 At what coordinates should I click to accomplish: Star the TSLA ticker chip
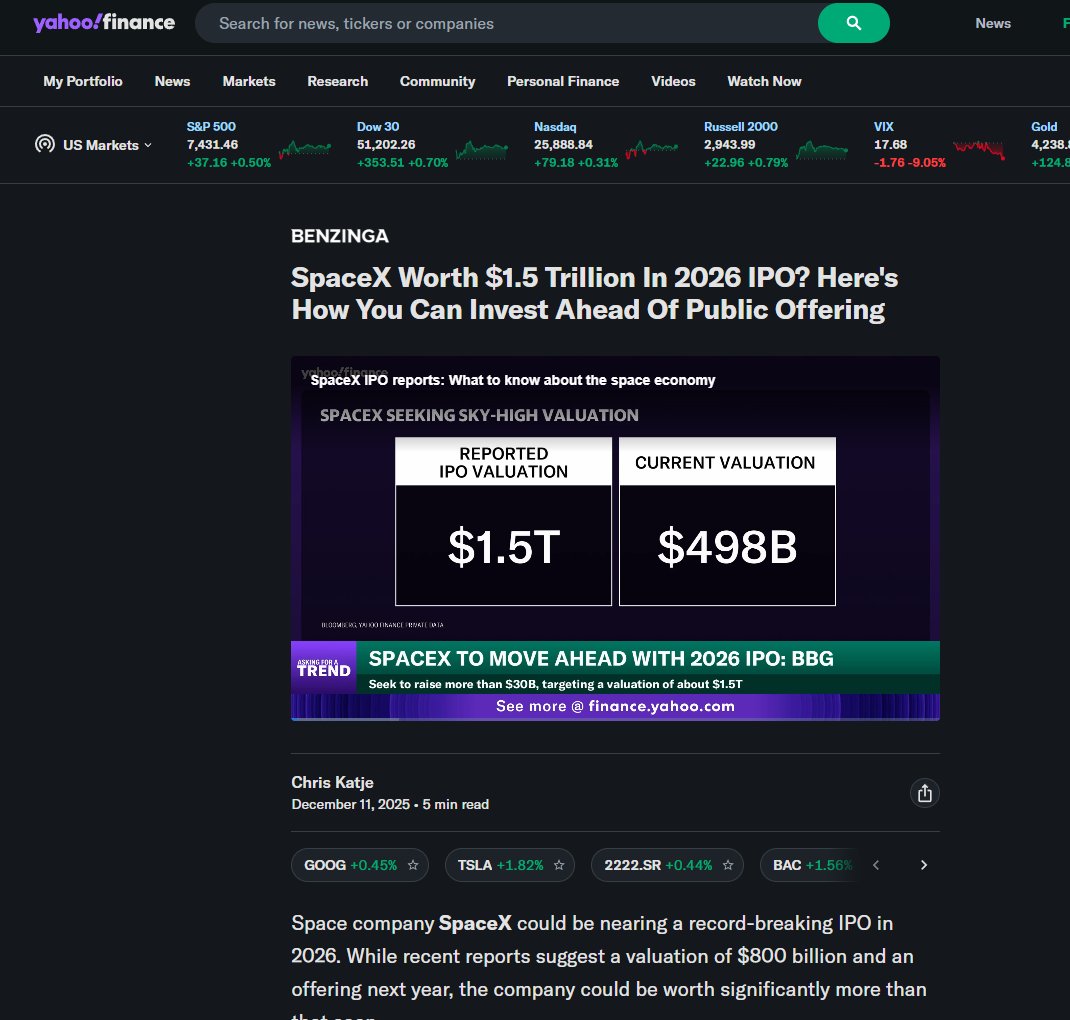click(x=559, y=865)
